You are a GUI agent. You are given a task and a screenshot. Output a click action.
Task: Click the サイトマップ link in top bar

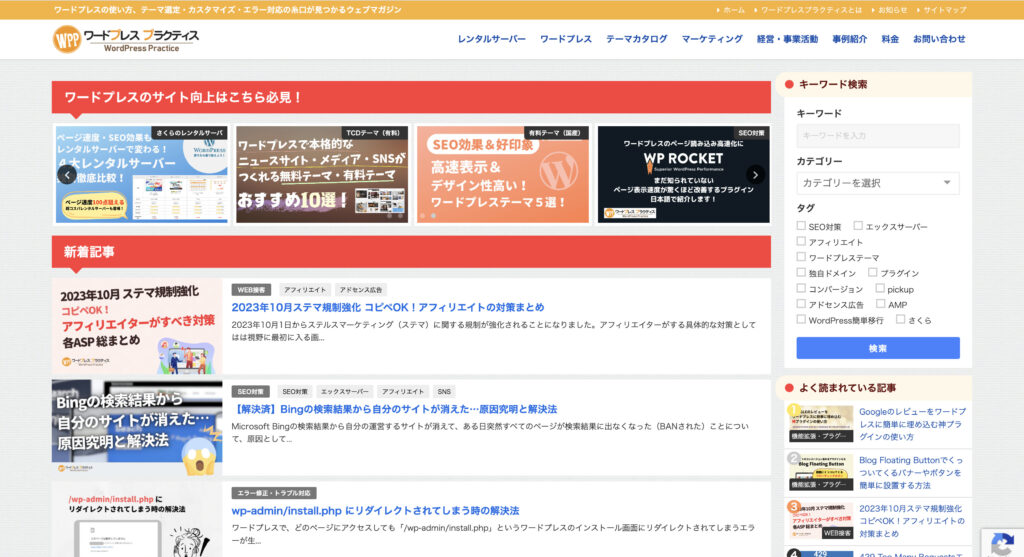click(945, 9)
